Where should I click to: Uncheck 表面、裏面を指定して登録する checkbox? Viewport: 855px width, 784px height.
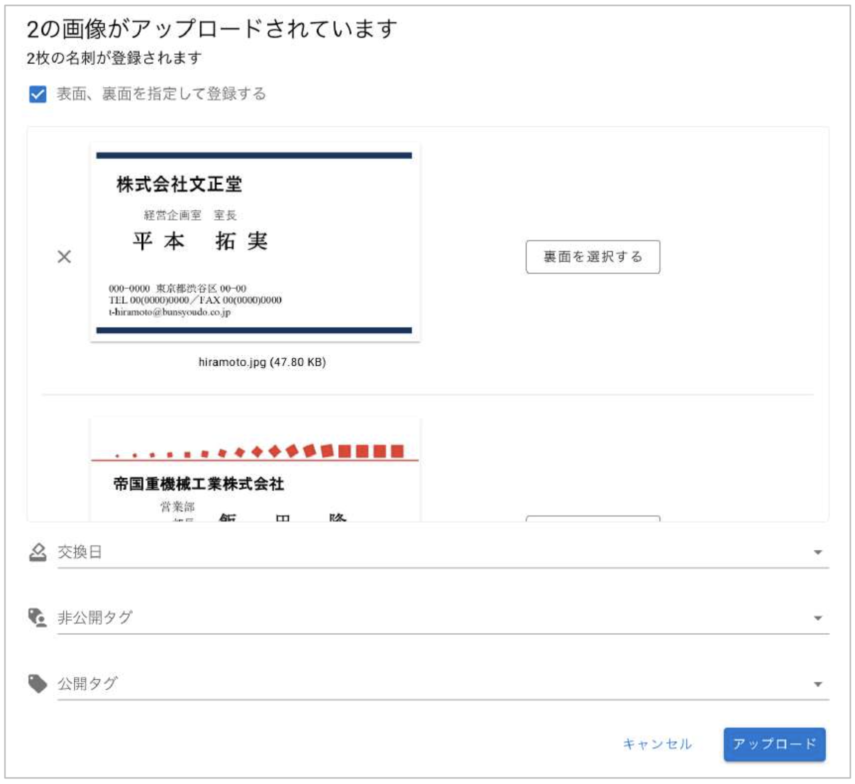pyautogui.click(x=38, y=94)
